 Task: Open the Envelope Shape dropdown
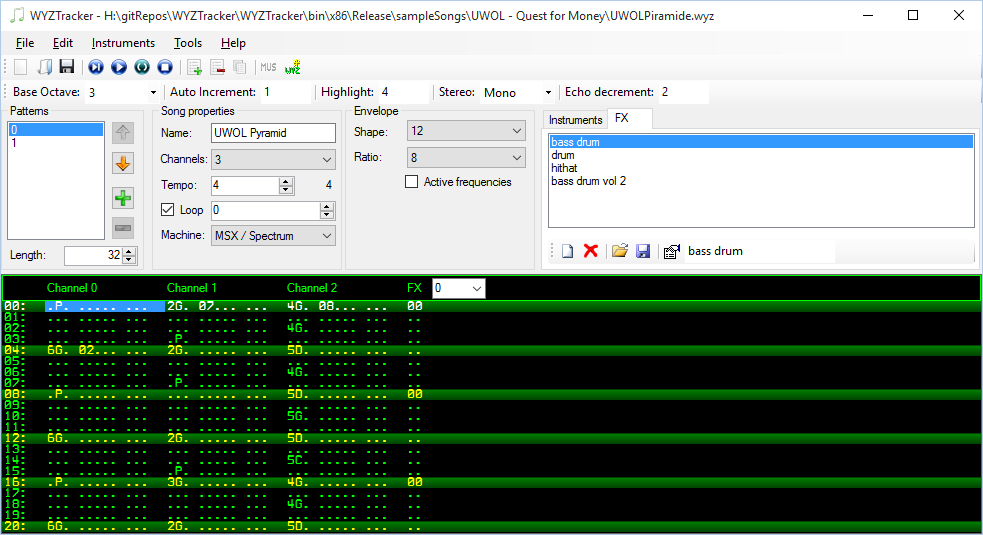(x=466, y=130)
